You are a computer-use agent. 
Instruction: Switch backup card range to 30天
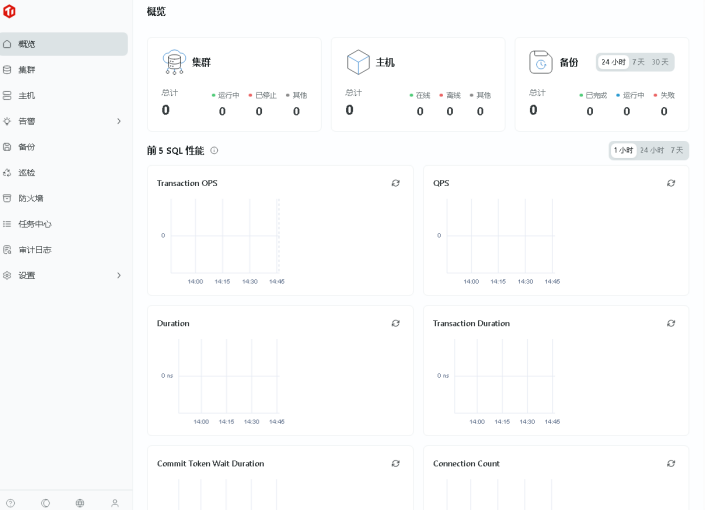[x=660, y=62]
